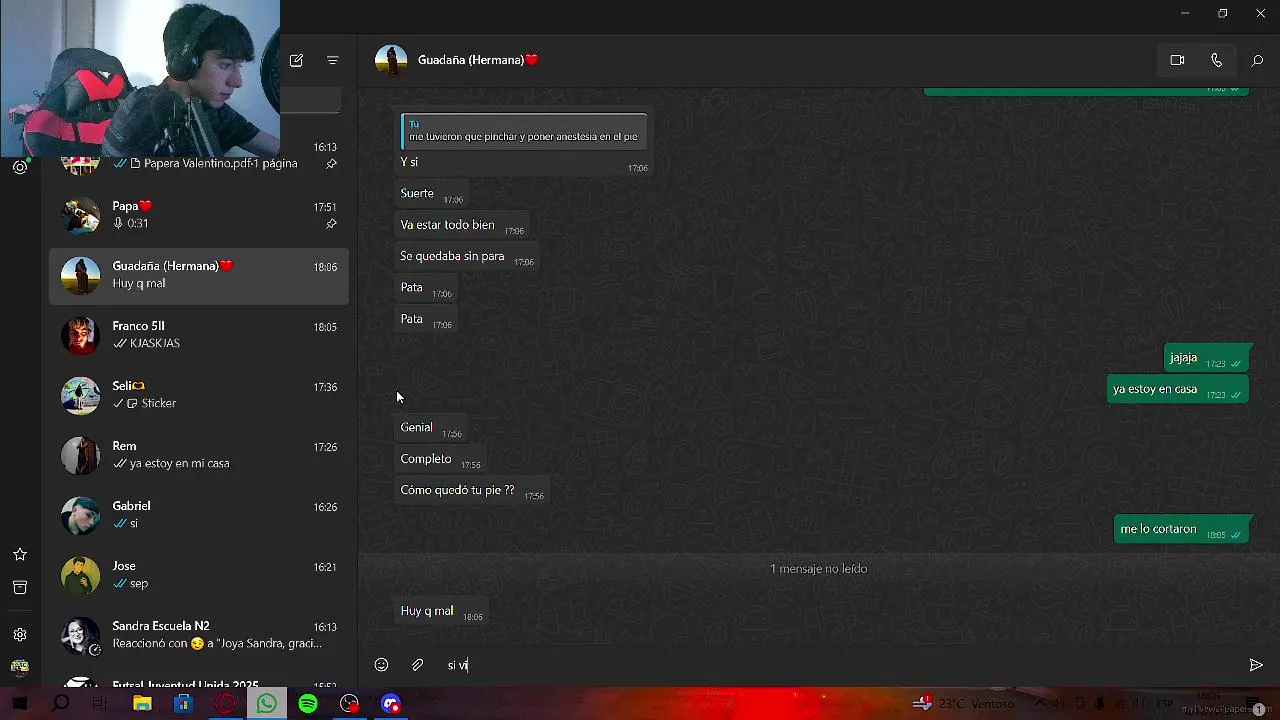The height and width of the screenshot is (720, 1280).
Task: Open weather widget showing 23°C Ventoso
Action: pyautogui.click(x=963, y=704)
